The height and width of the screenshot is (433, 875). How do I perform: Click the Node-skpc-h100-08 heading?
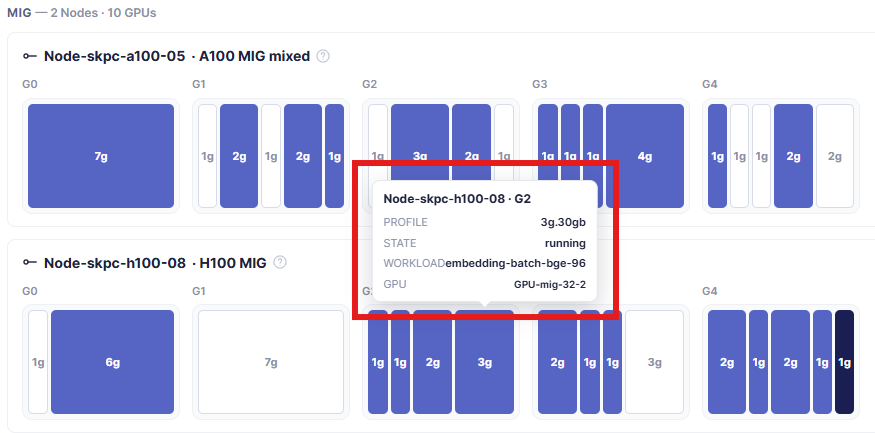[x=114, y=262]
